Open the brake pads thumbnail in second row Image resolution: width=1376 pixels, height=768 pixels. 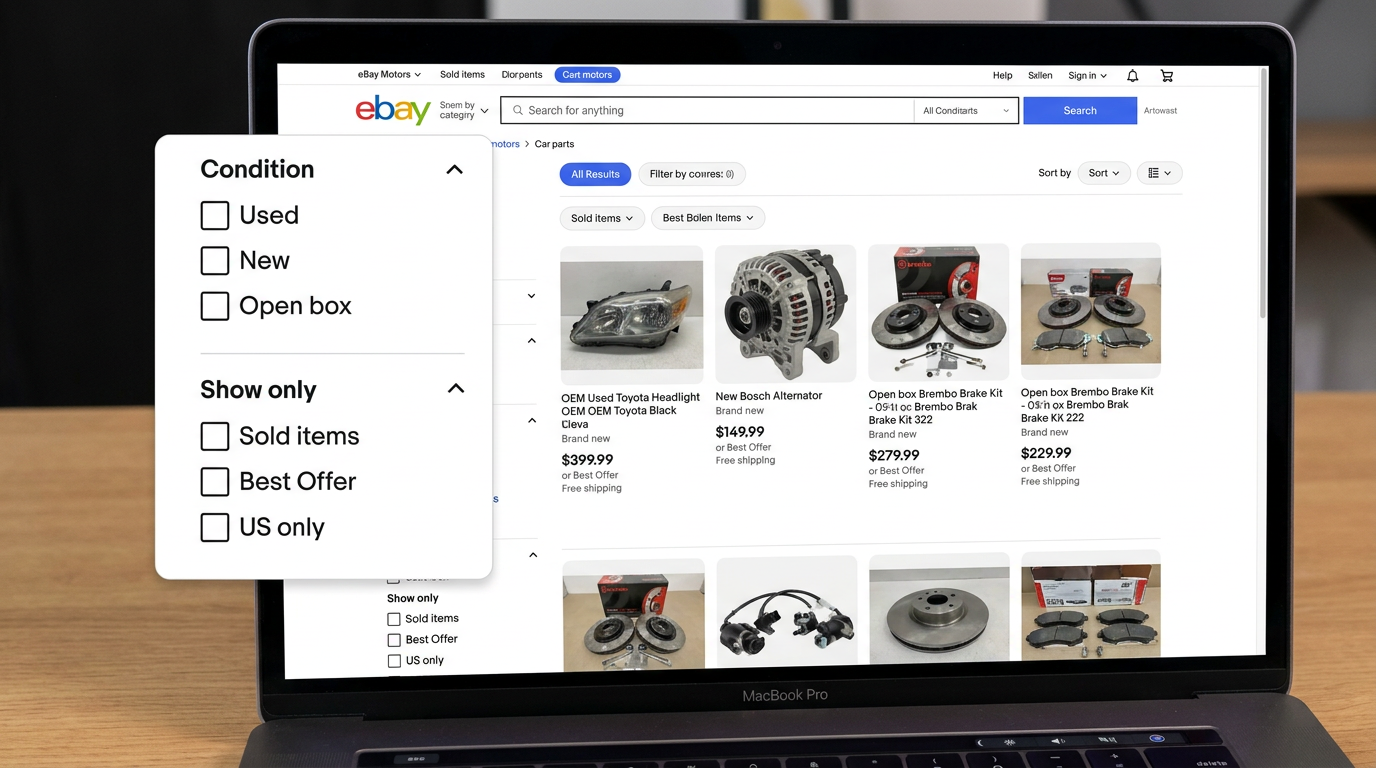[1092, 607]
